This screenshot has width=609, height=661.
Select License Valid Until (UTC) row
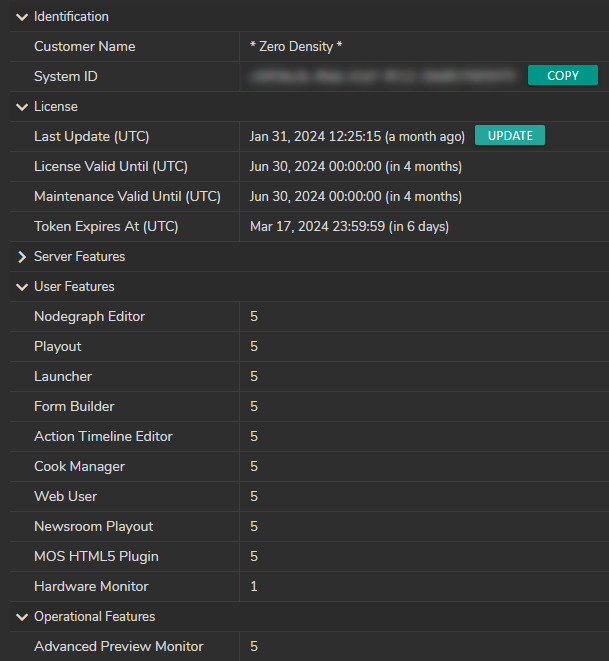[110, 166]
